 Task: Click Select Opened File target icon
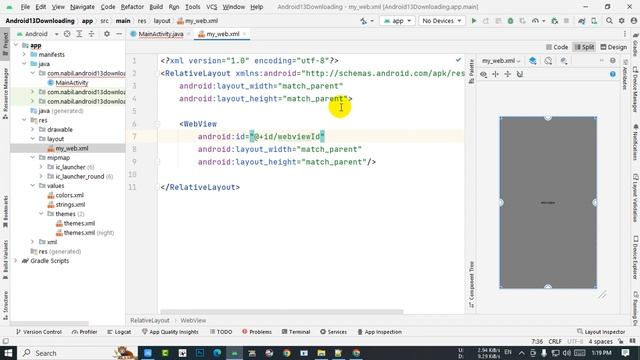click(67, 34)
